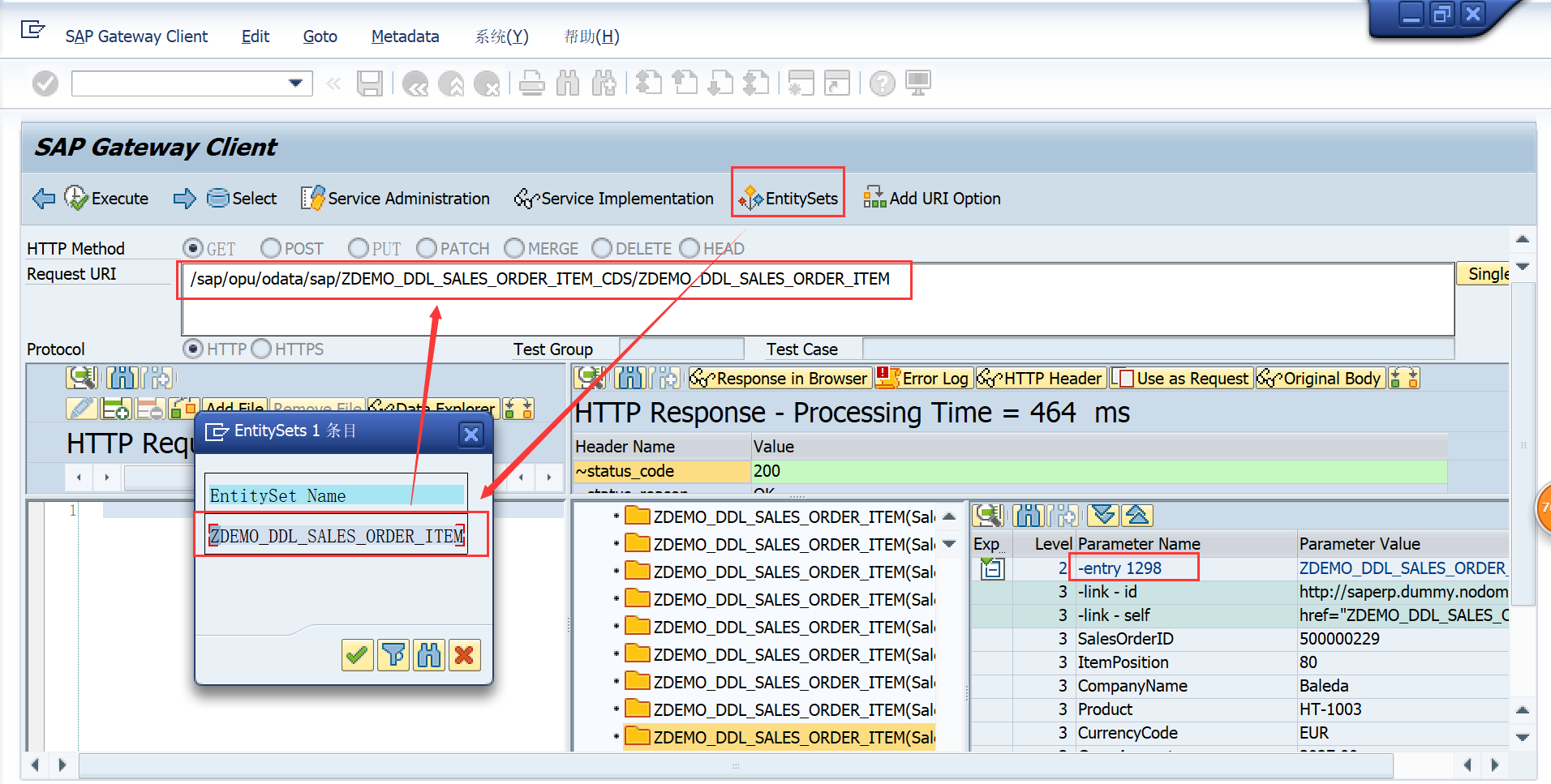
Task: Click the ~status_code header cell
Action: (x=662, y=471)
